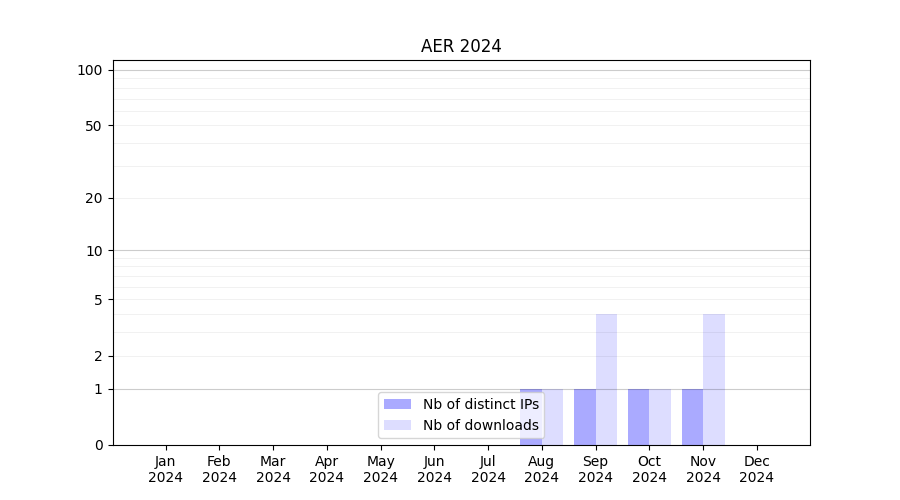Select the 'Dec 2024' x-axis label

pos(757,469)
